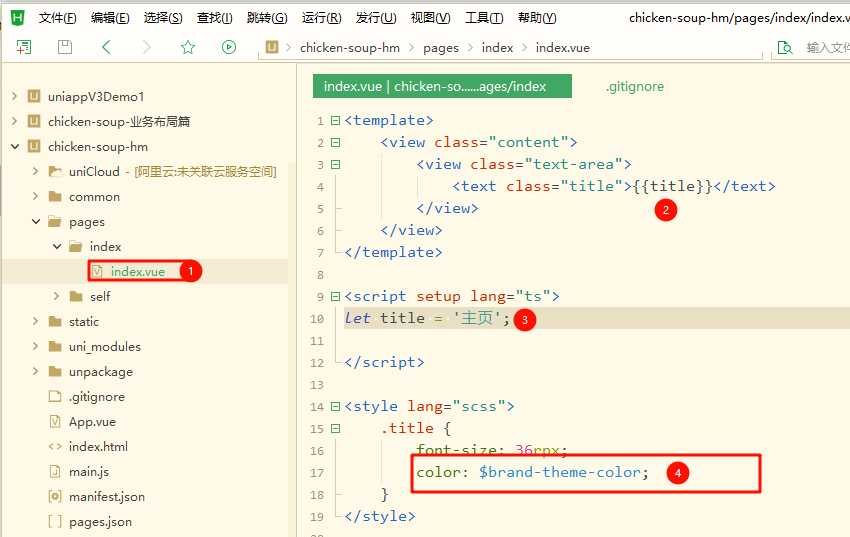Expand the unpackage folder arrow
The width and height of the screenshot is (850, 537).
pos(36,371)
